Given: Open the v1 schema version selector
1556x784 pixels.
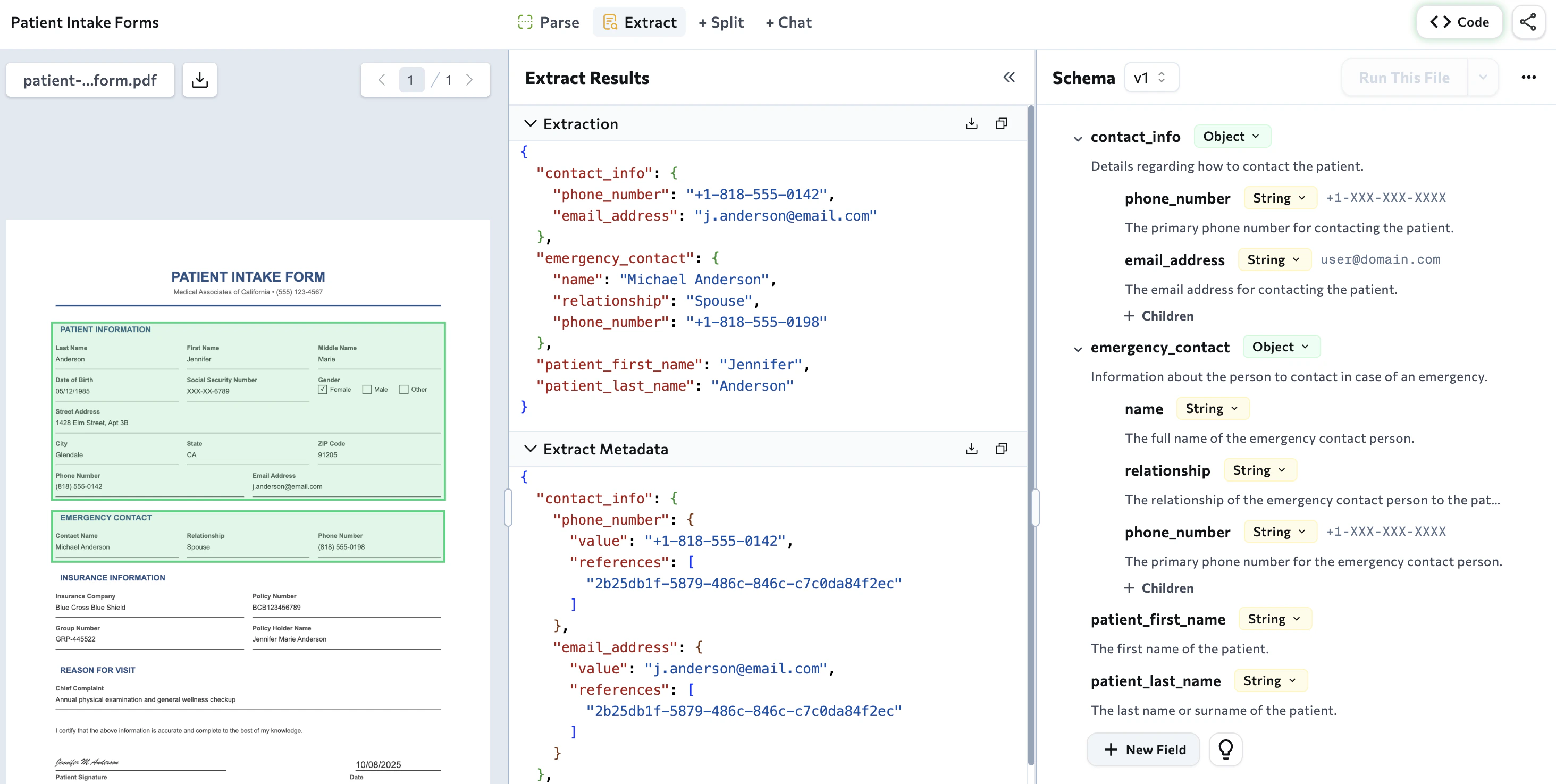Looking at the screenshot, I should tap(1151, 77).
